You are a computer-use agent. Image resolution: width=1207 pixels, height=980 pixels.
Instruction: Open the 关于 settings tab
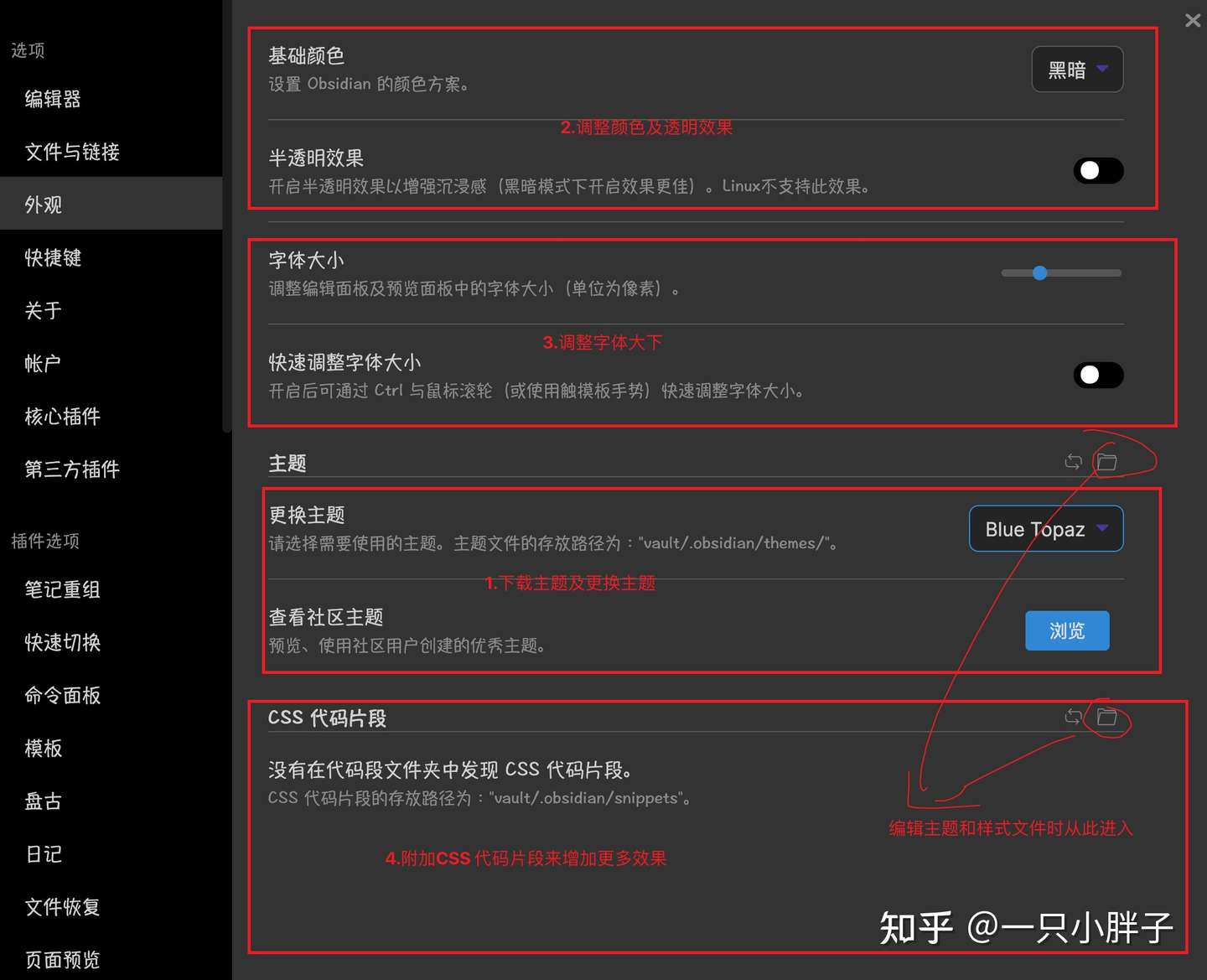tap(111, 310)
